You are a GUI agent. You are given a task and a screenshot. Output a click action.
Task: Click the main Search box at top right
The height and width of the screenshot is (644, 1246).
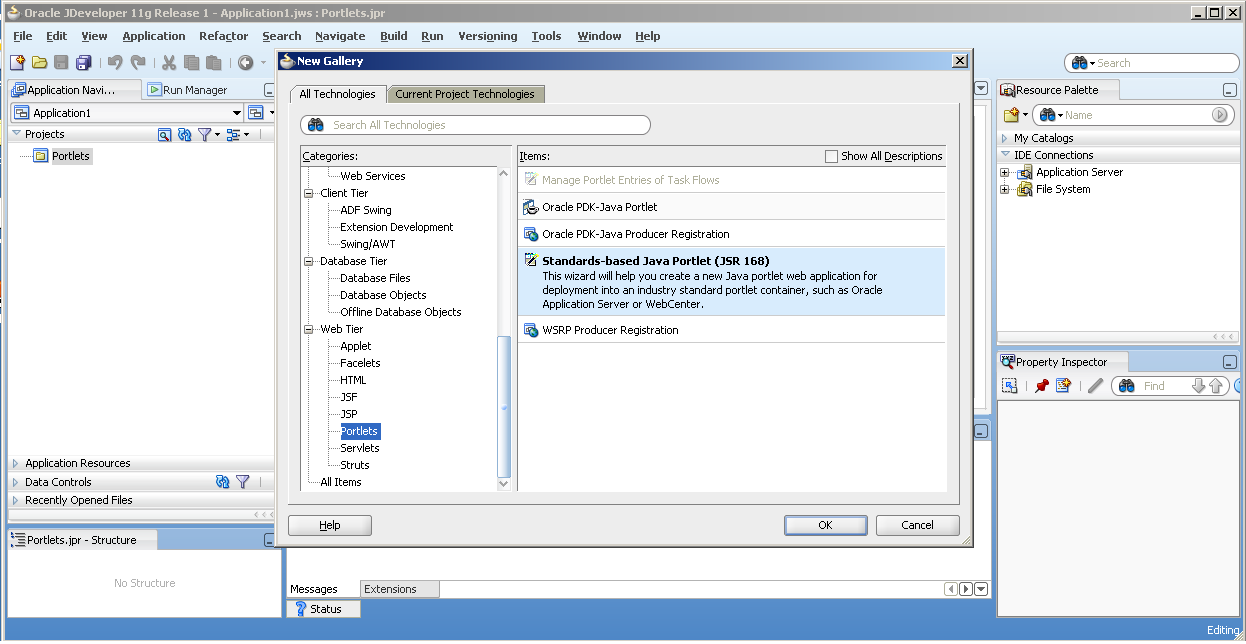(x=1152, y=63)
